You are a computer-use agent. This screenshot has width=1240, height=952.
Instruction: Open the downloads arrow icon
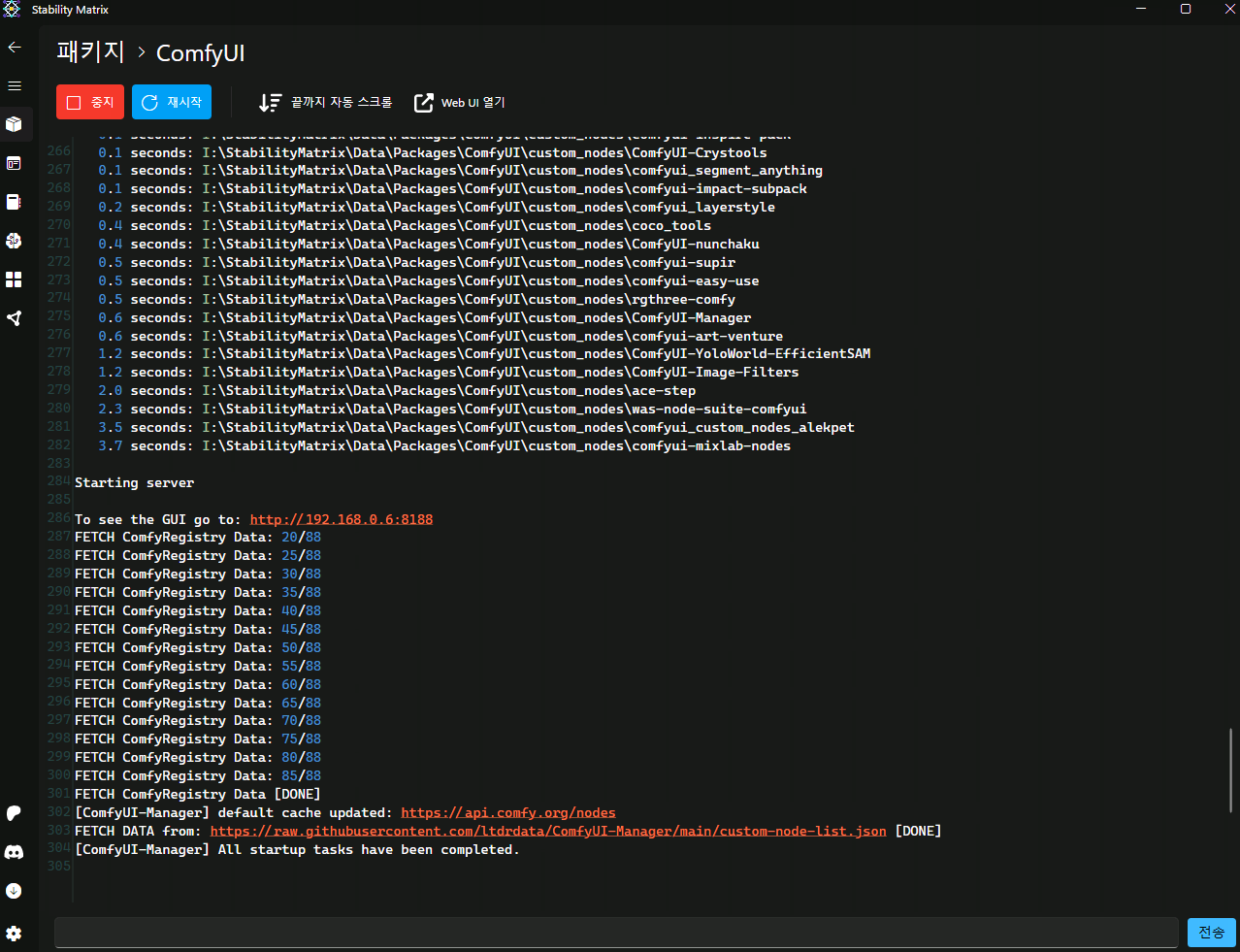[15, 891]
